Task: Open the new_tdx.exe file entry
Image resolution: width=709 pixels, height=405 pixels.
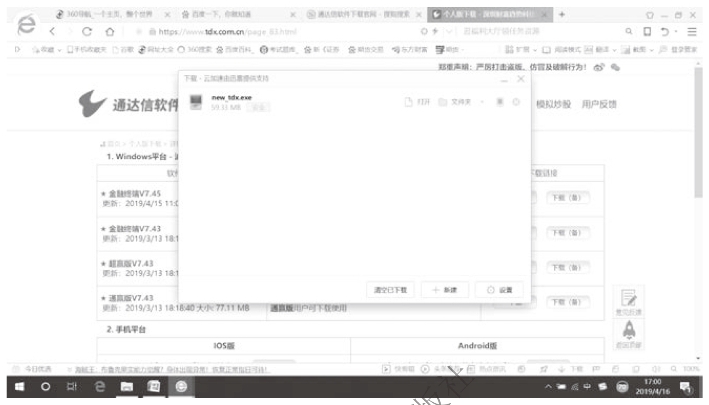Action: 231,98
